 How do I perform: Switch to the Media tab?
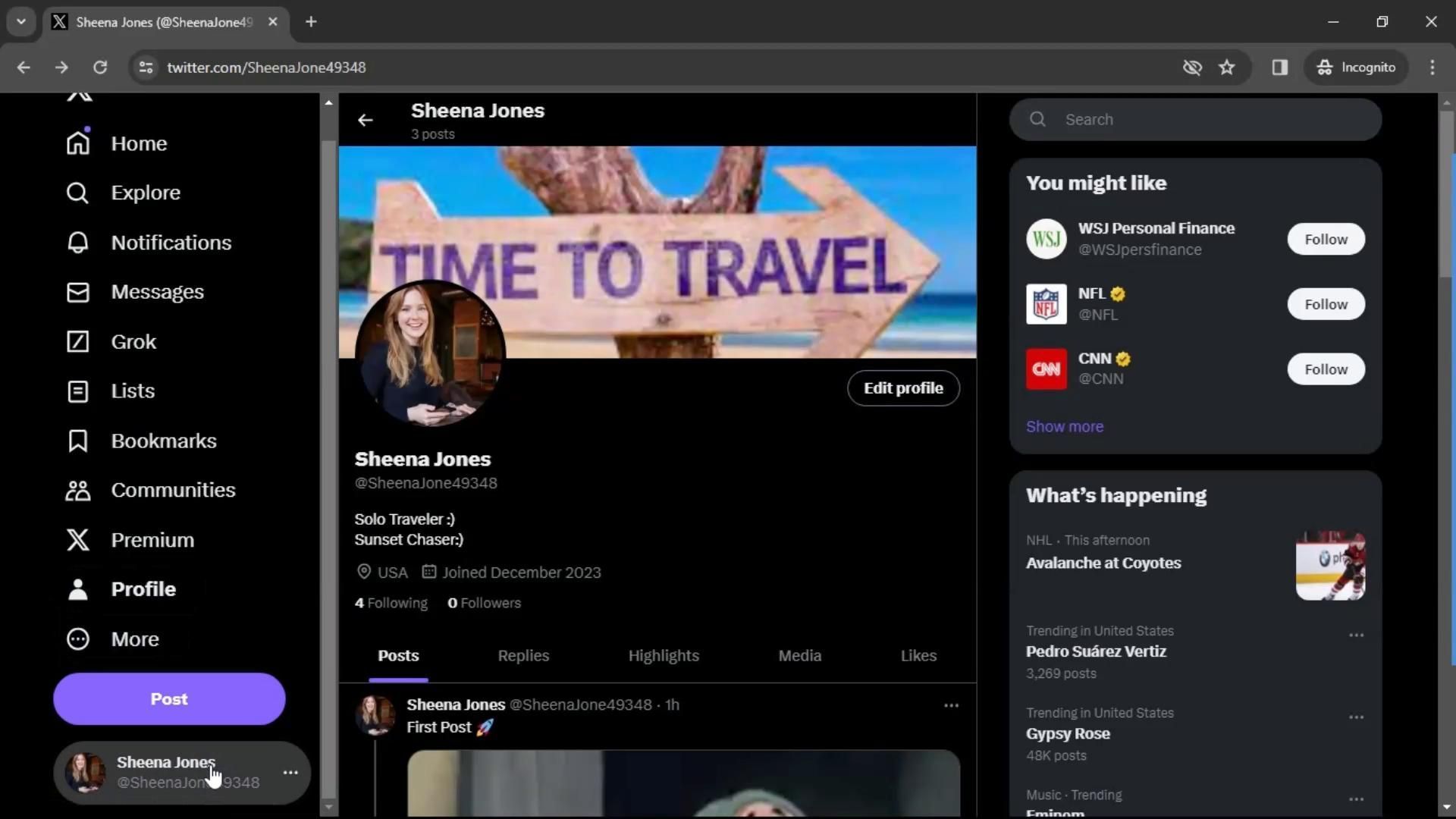(x=799, y=656)
